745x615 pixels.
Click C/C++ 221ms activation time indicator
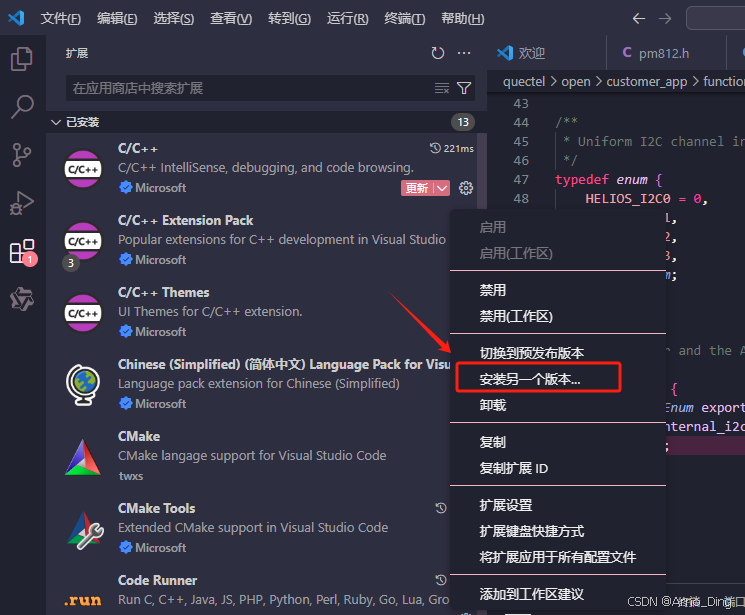tap(451, 148)
